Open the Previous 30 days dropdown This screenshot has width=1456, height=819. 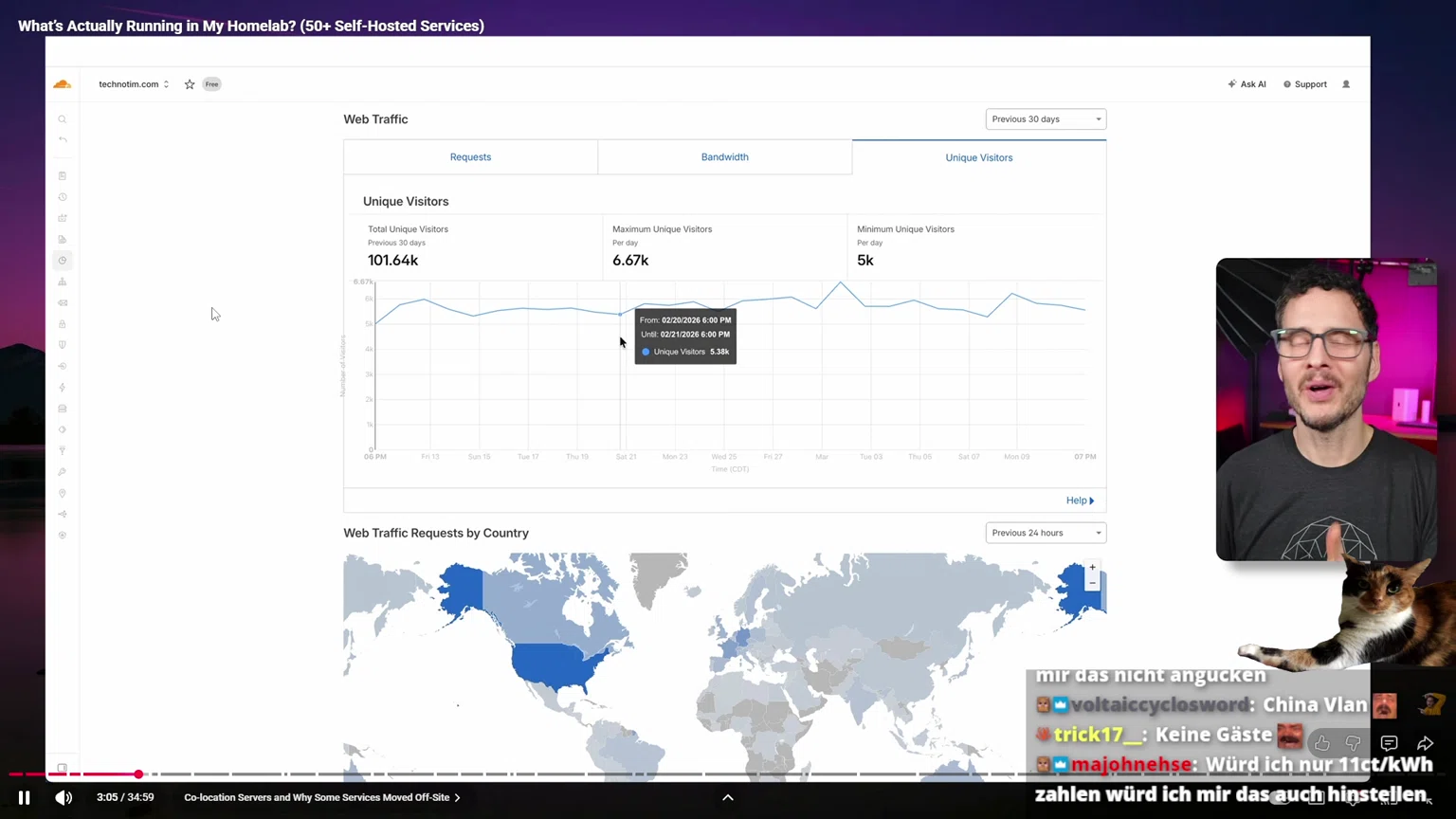pos(1045,119)
